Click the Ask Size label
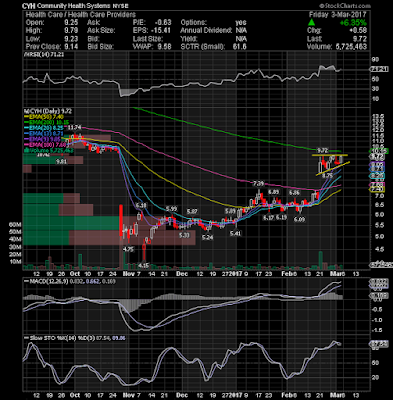393x400 pixels. [101, 30]
